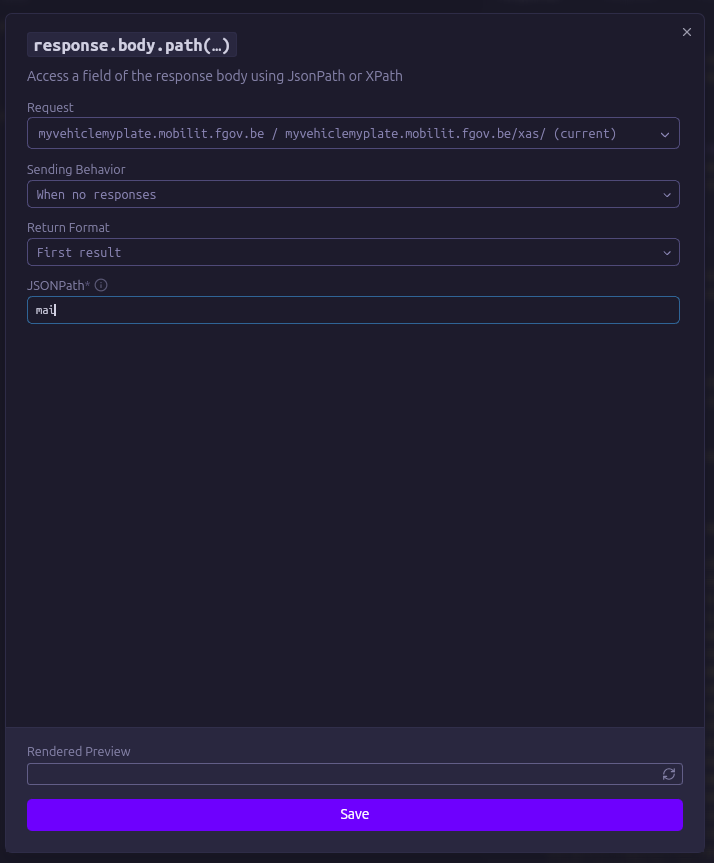Refresh the rendered preview

[x=669, y=774]
